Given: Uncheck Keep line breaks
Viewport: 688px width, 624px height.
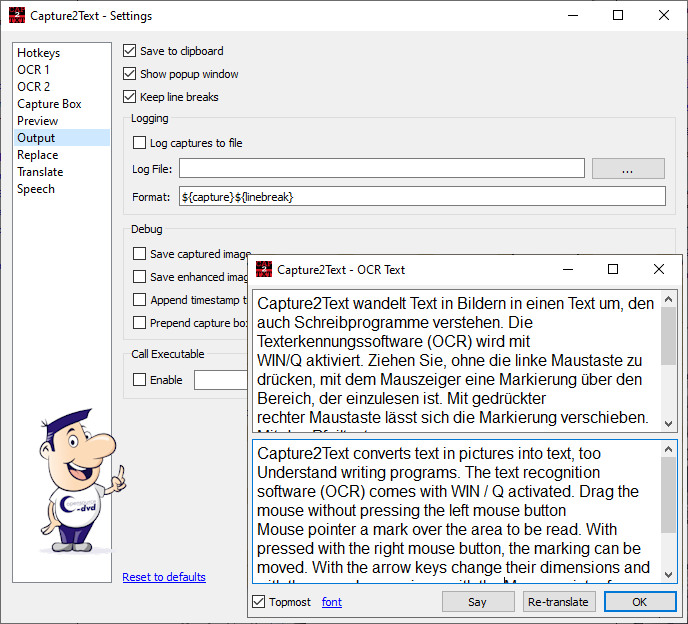Looking at the screenshot, I should pos(129,97).
